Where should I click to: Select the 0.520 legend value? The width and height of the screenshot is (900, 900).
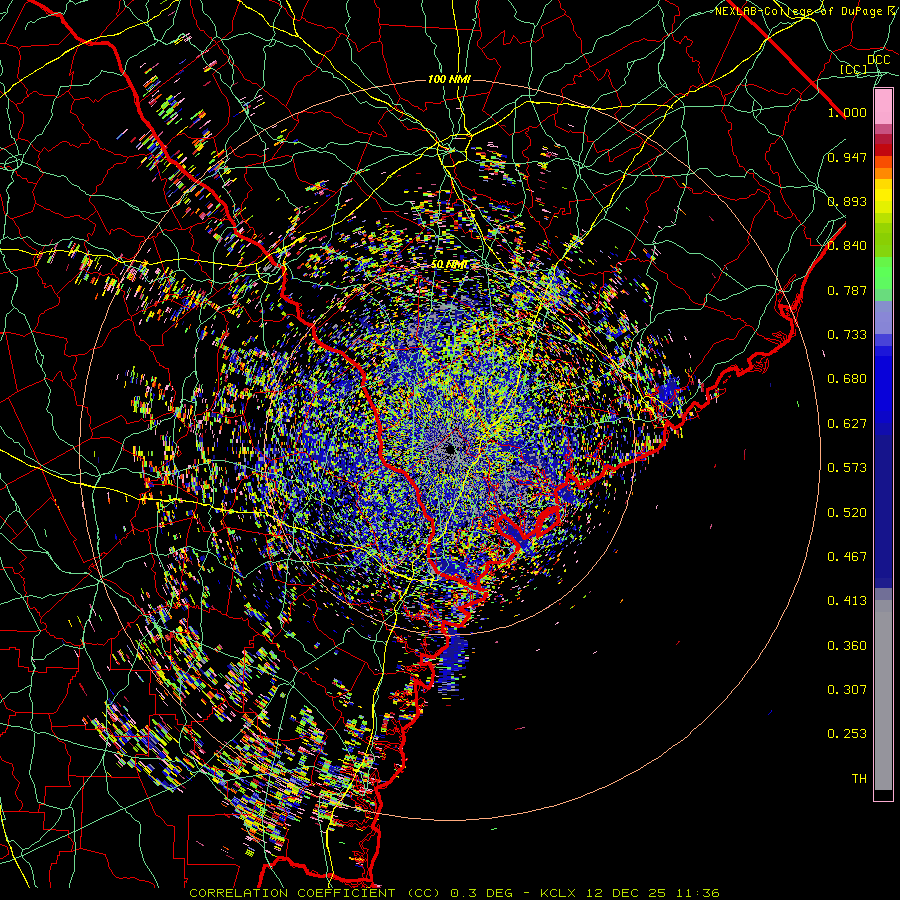(x=847, y=513)
